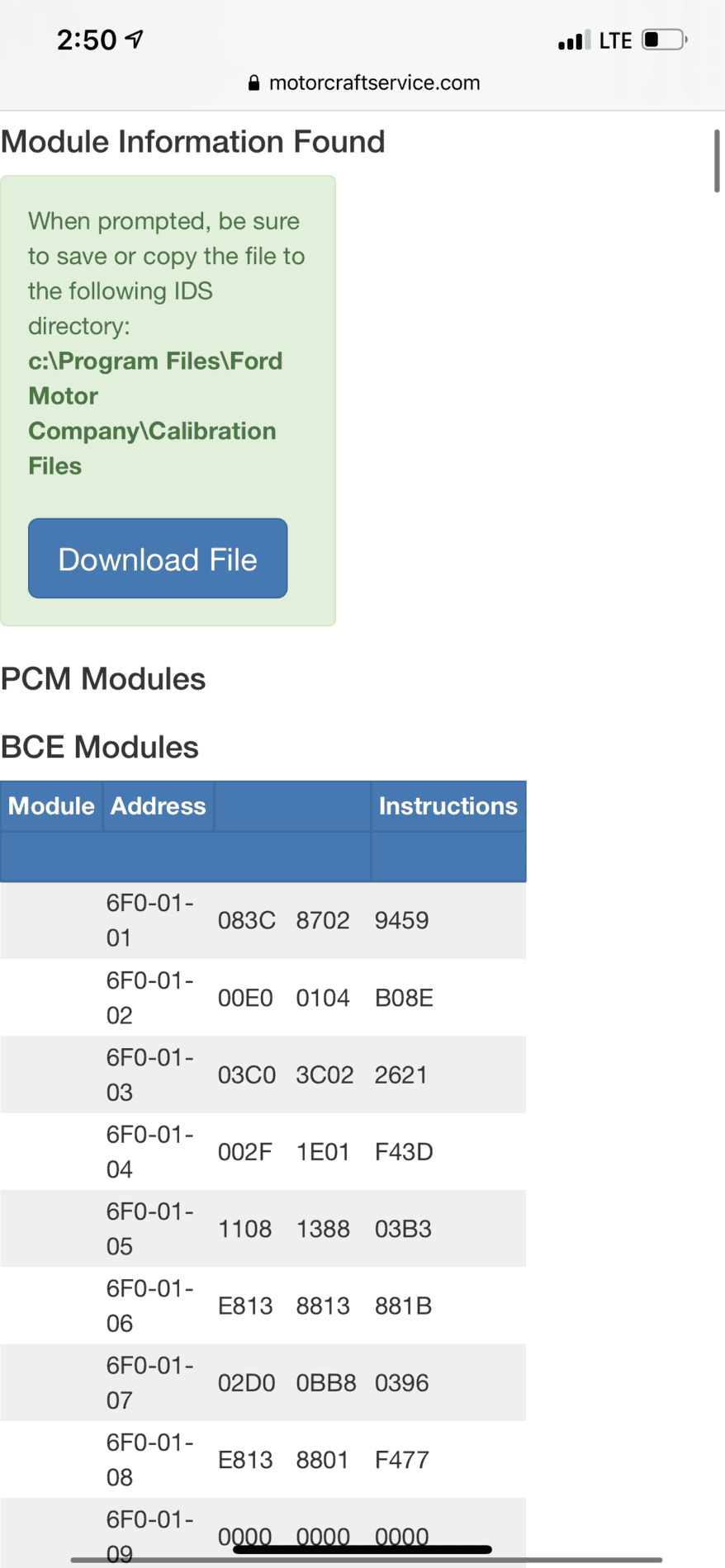Tap the battery icon in status bar
Screen dimensions: 725x1568
(x=666, y=40)
